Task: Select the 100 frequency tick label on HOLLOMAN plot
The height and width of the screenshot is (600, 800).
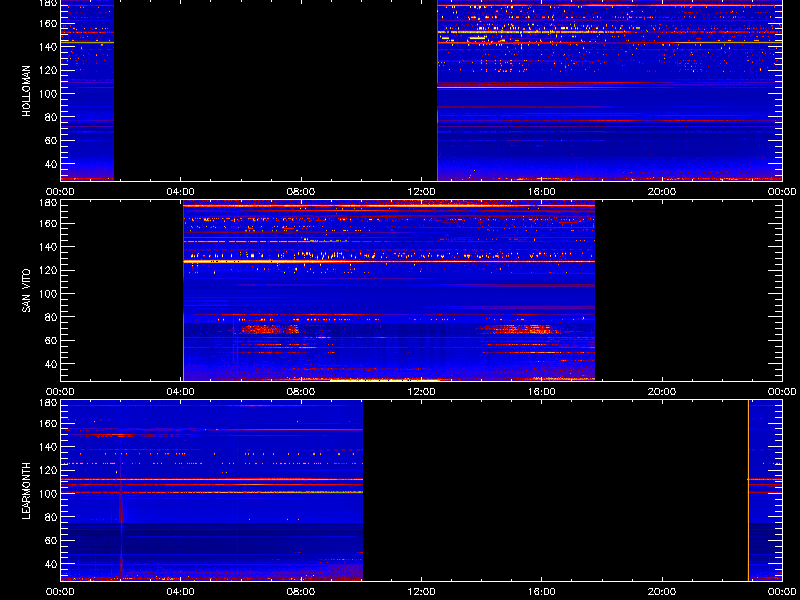Action: (50, 93)
